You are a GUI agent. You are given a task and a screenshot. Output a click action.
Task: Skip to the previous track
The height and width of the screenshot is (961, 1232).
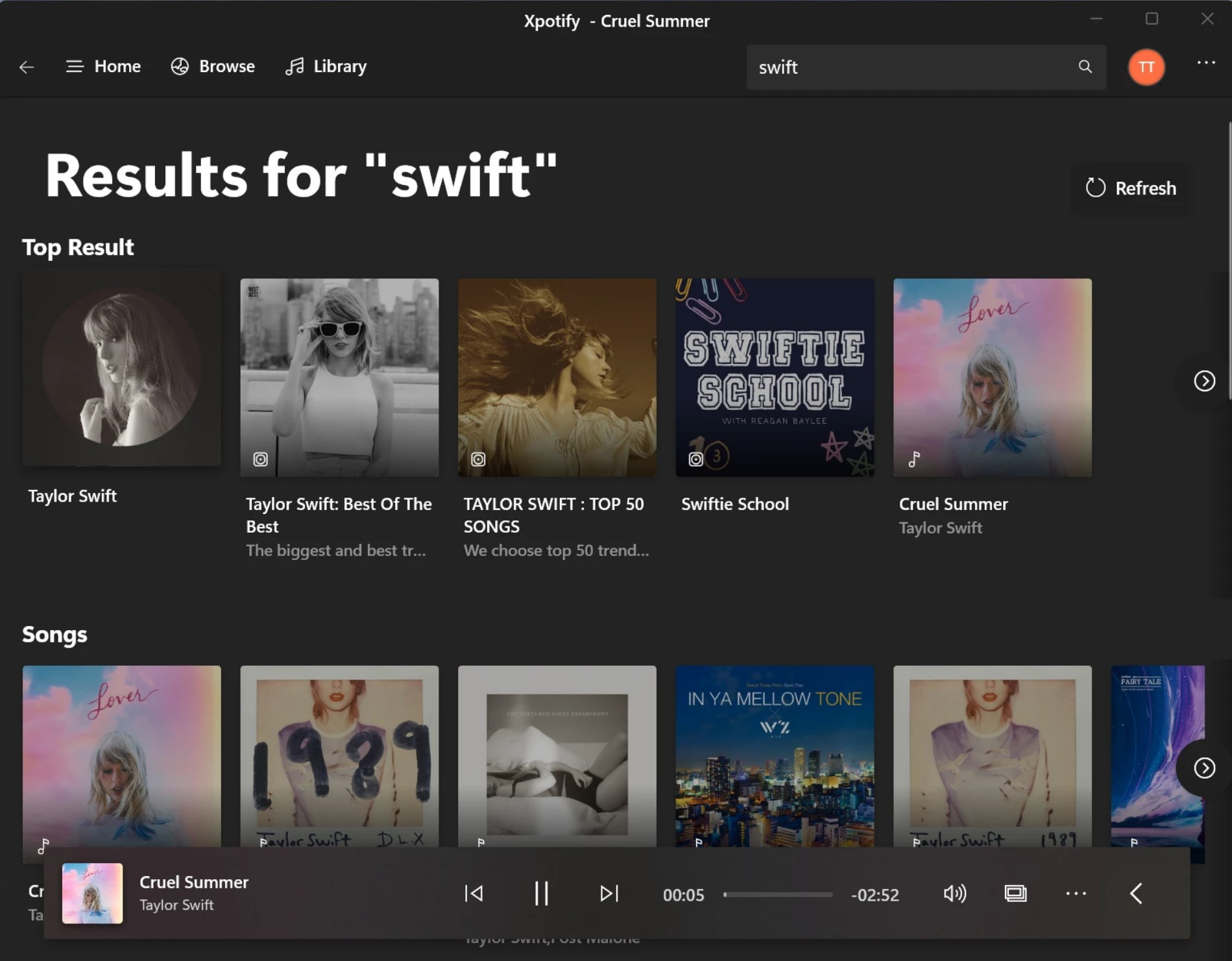(x=474, y=894)
